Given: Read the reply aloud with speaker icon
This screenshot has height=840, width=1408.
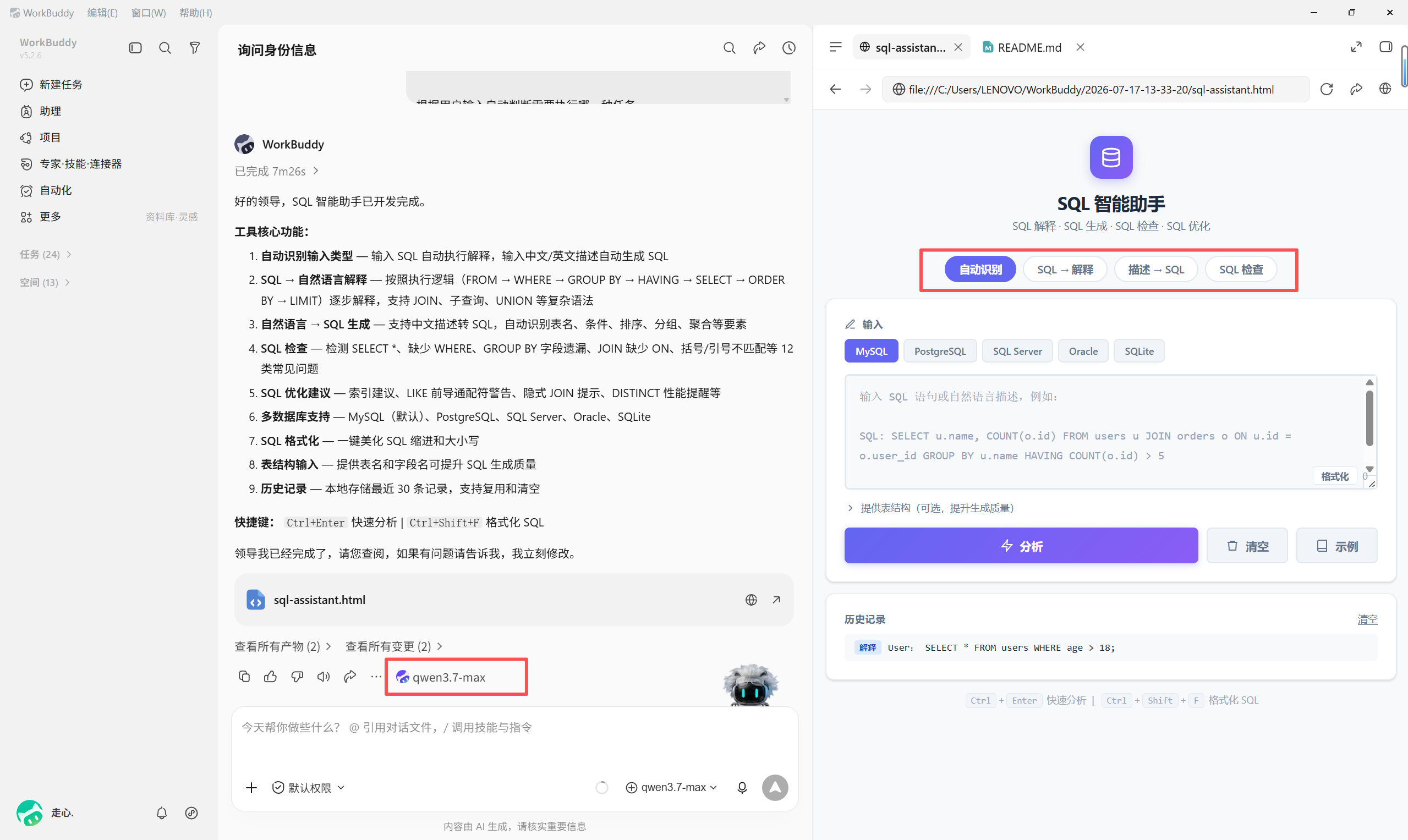Looking at the screenshot, I should point(324,677).
